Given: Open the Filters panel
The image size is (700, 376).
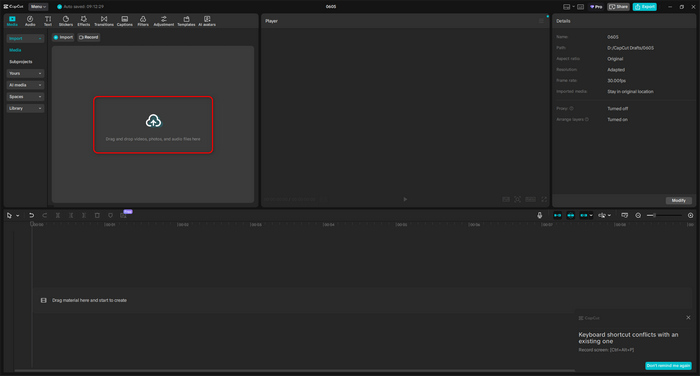Looking at the screenshot, I should [143, 21].
